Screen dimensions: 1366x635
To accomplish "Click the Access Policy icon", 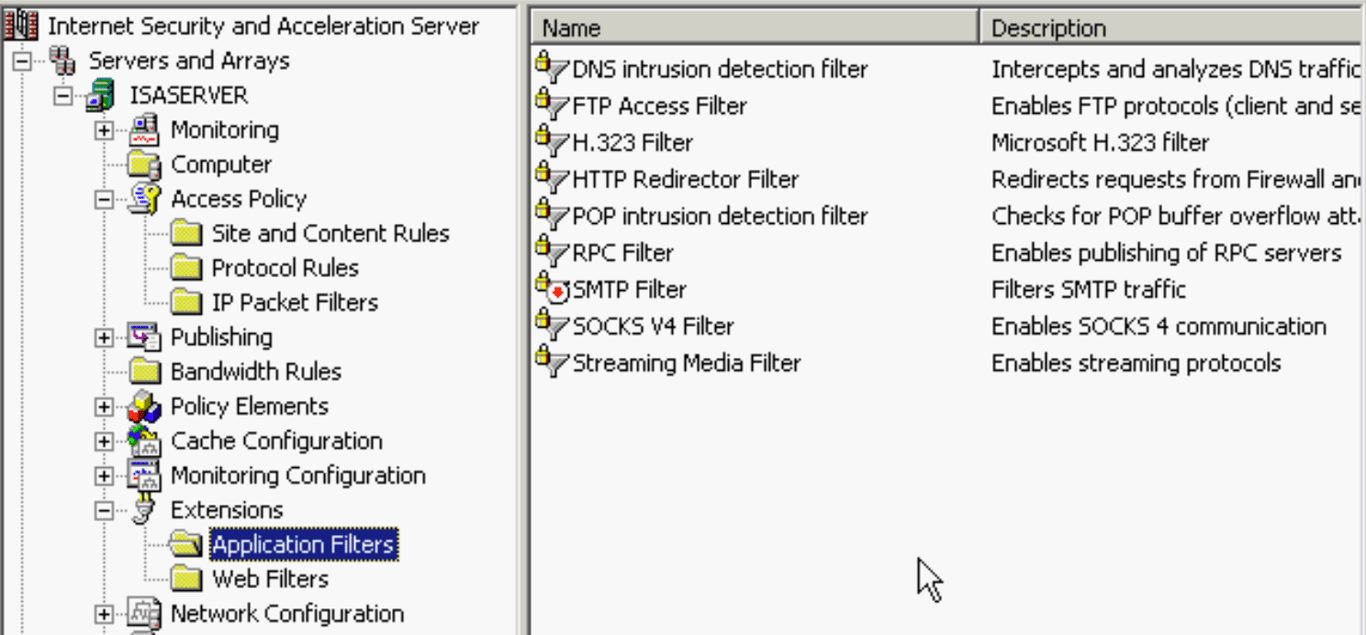I will [146, 198].
